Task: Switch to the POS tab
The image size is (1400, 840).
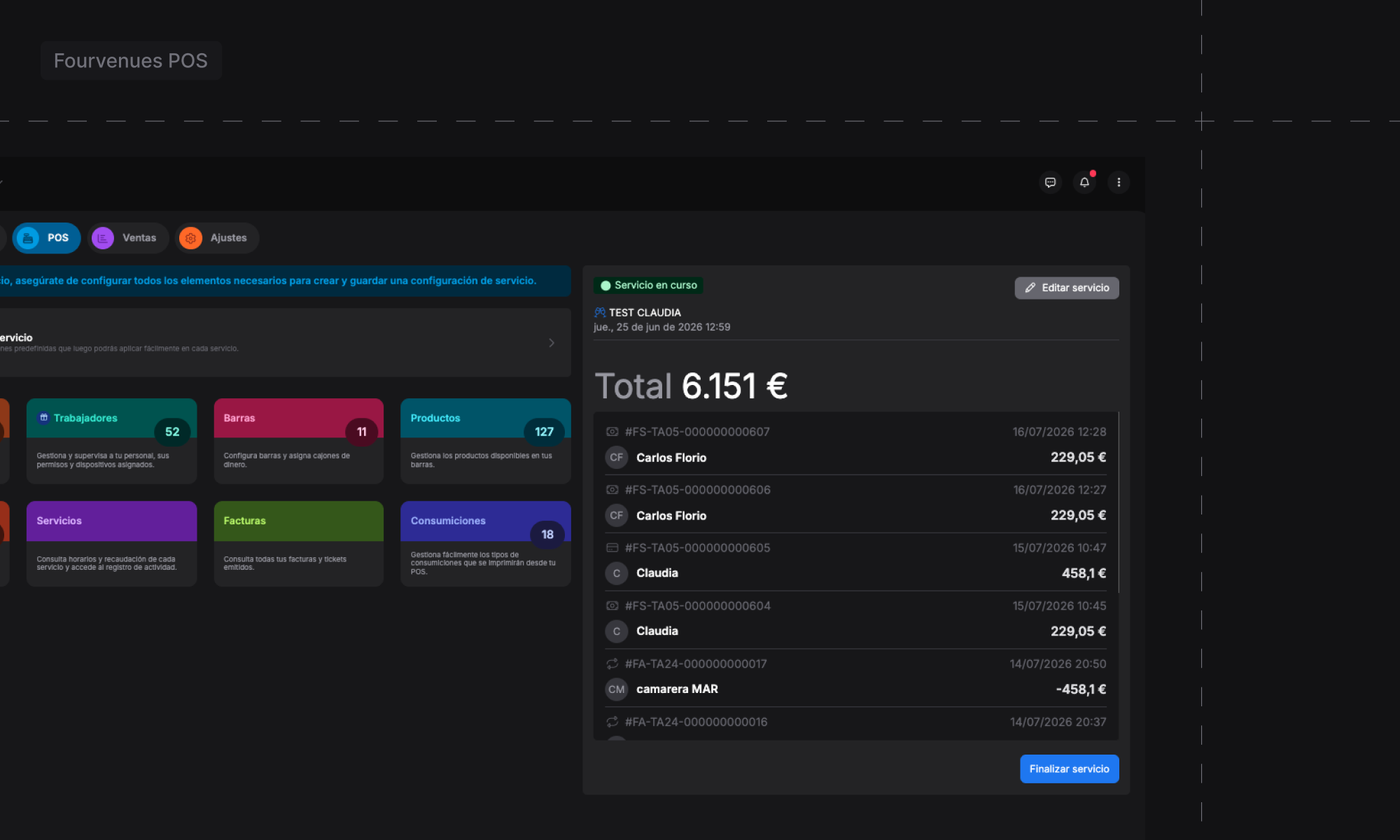Action: (x=46, y=238)
